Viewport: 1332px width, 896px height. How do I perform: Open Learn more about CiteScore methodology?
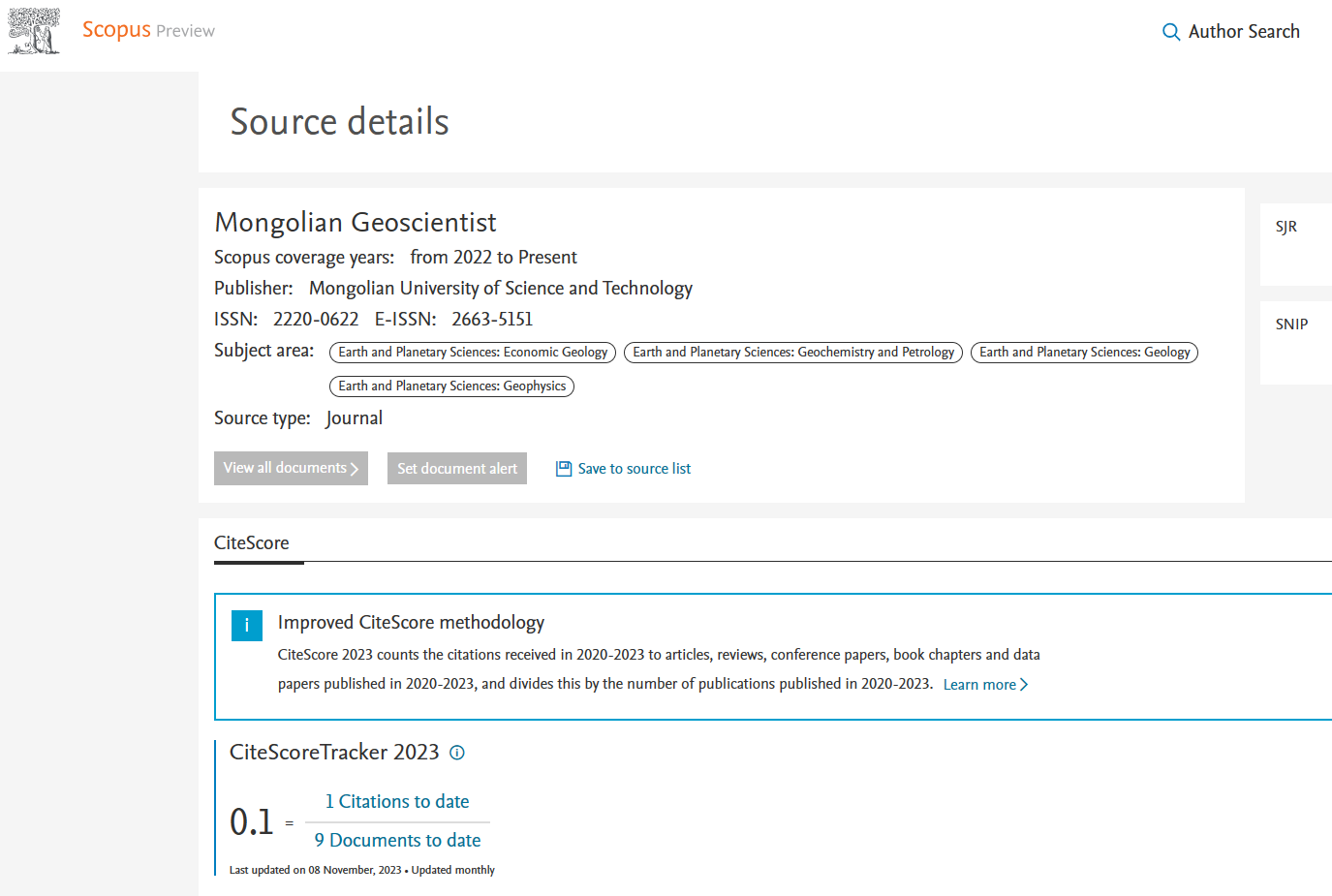pyautogui.click(x=985, y=685)
